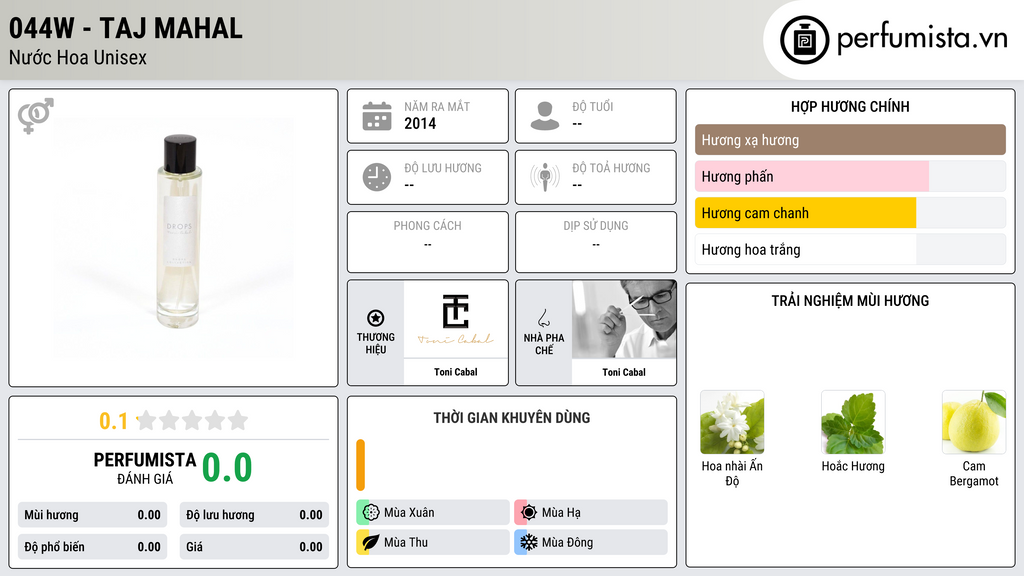Click the perfumista.vn site name
Image resolution: width=1024 pixels, height=576 pixels.
(922, 39)
